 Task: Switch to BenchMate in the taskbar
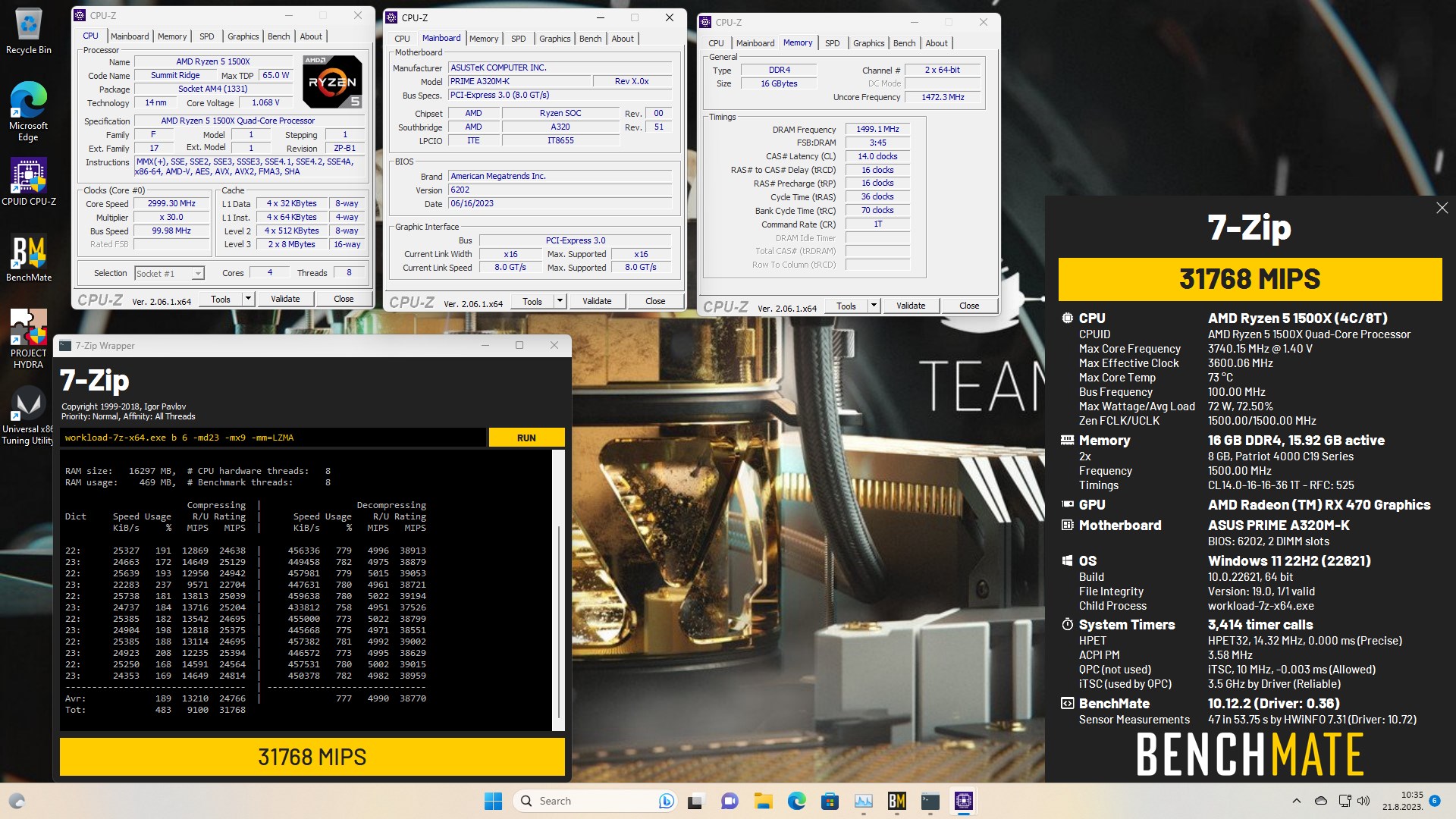coord(896,801)
